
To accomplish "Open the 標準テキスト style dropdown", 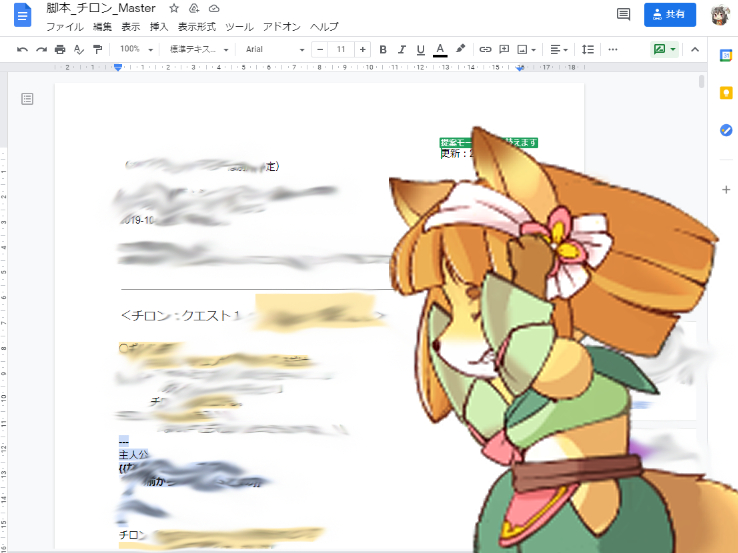I will coord(199,49).
